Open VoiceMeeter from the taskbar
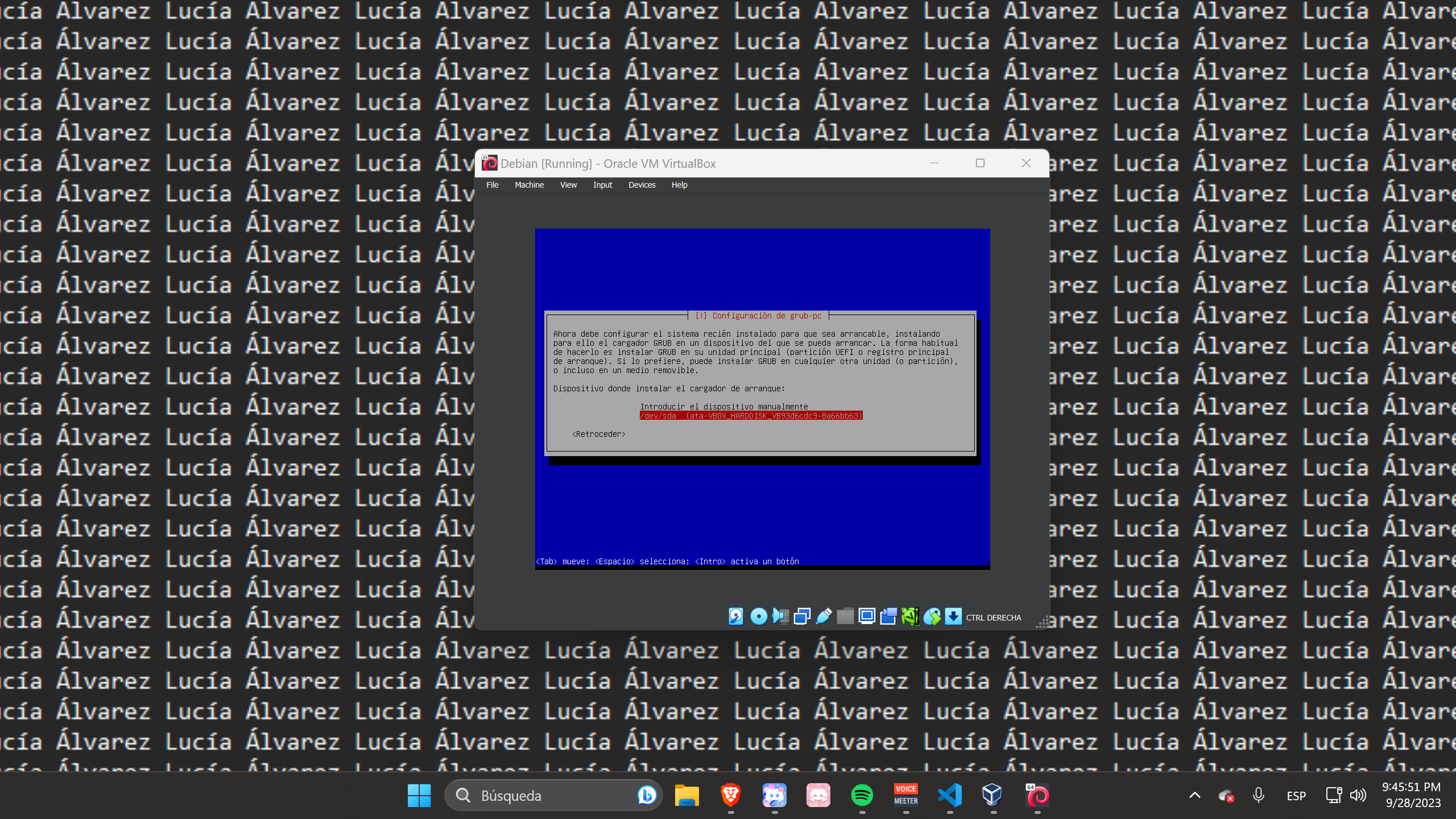 906,795
